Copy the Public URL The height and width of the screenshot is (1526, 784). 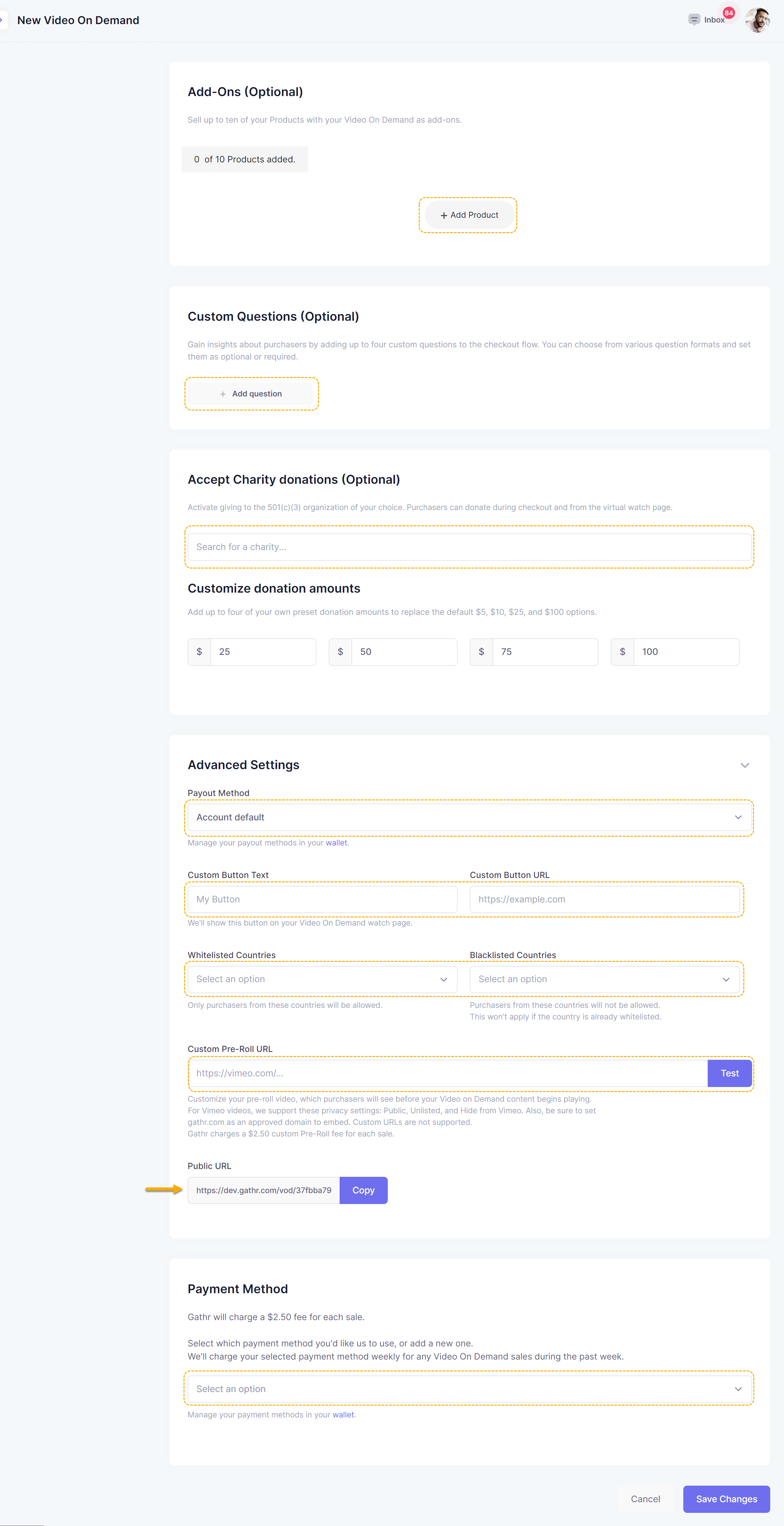click(x=363, y=1190)
